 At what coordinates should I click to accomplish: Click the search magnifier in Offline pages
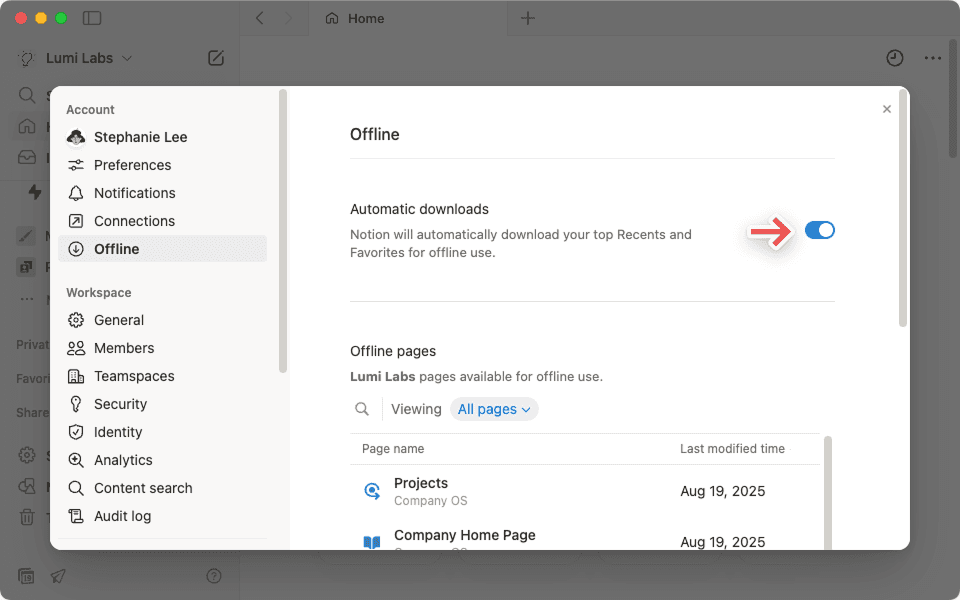362,409
